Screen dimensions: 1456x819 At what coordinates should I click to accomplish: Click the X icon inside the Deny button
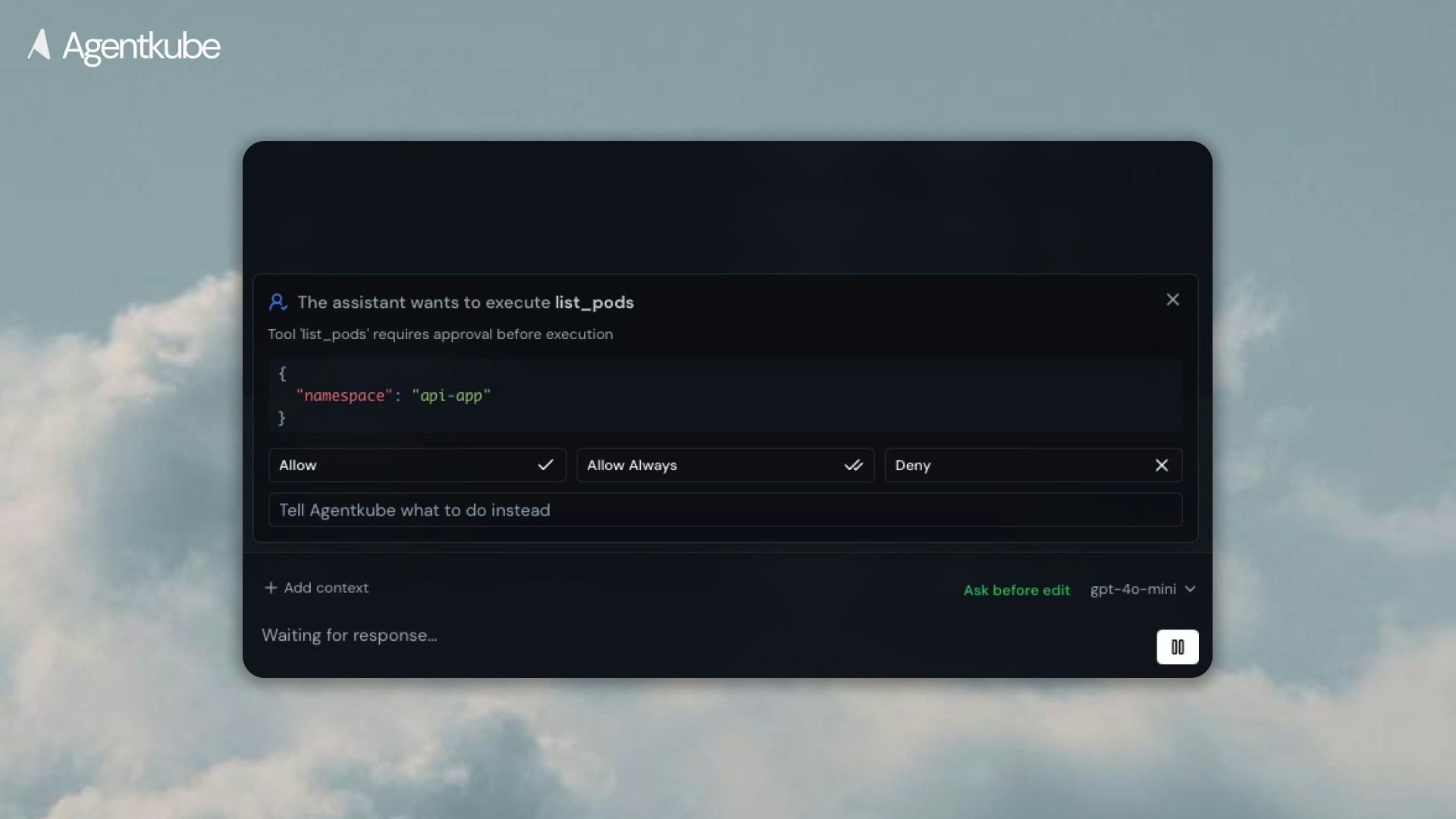[1162, 465]
